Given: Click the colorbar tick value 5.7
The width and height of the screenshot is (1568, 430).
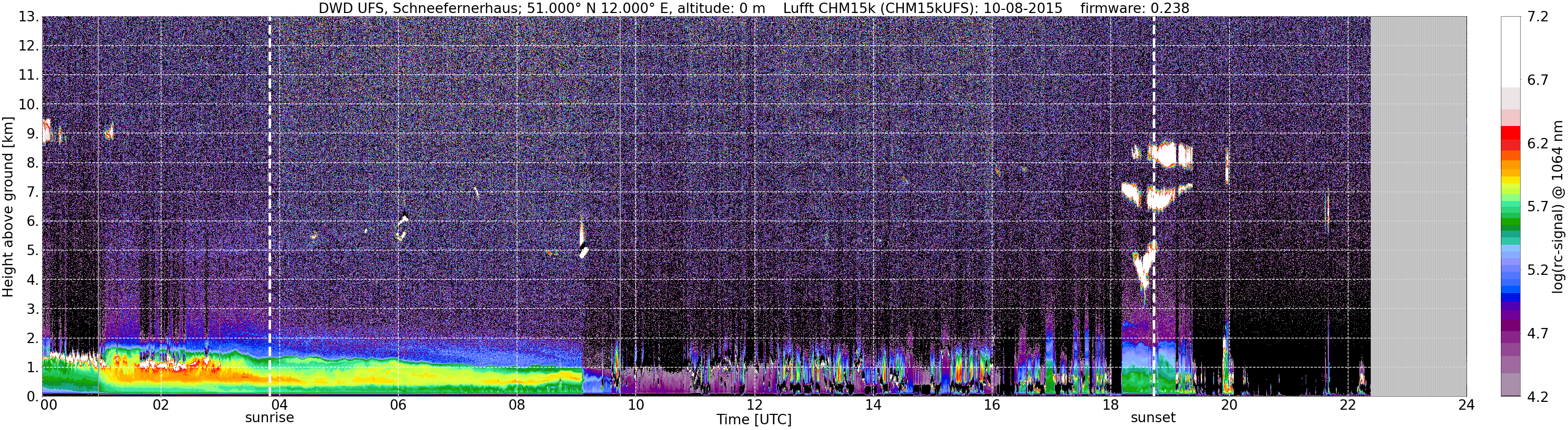Looking at the screenshot, I should click(x=1538, y=207).
